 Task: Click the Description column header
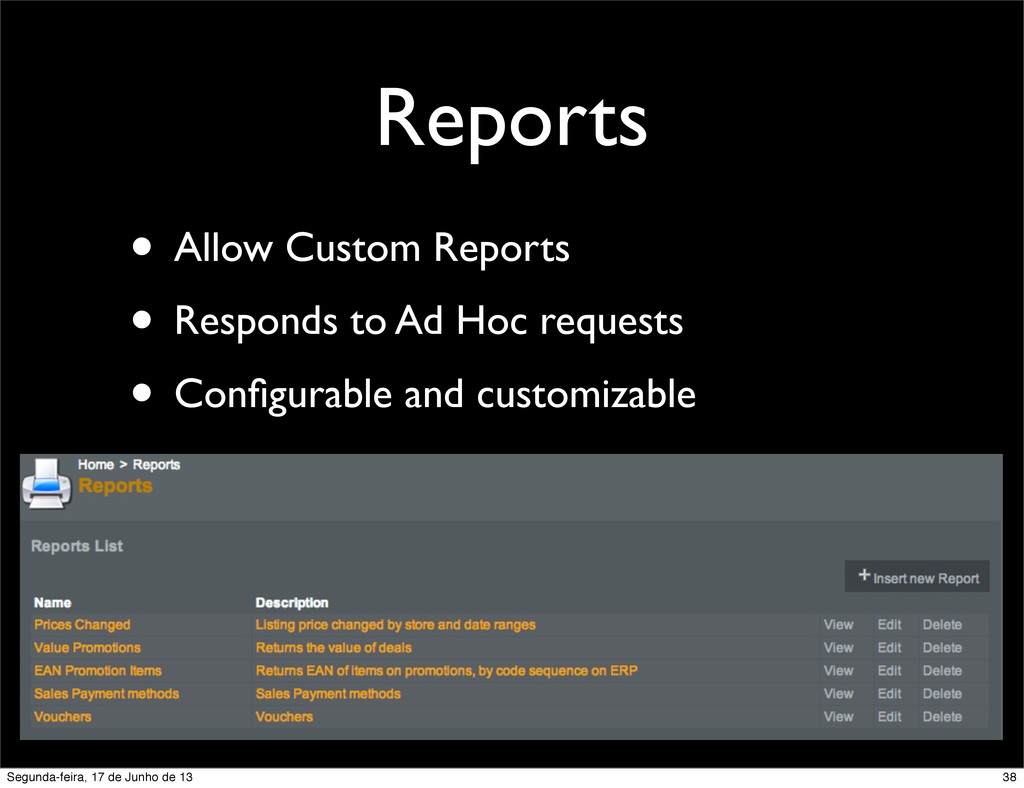[292, 603]
